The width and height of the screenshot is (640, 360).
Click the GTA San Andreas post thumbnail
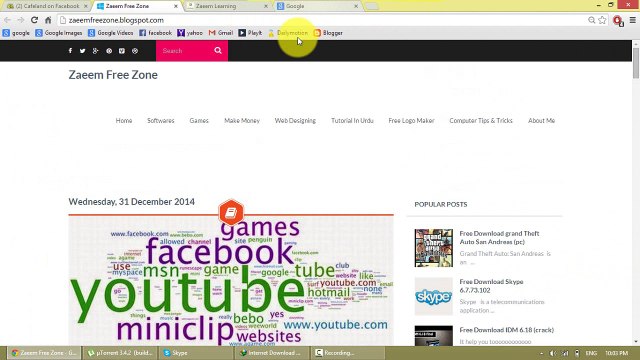coord(433,248)
